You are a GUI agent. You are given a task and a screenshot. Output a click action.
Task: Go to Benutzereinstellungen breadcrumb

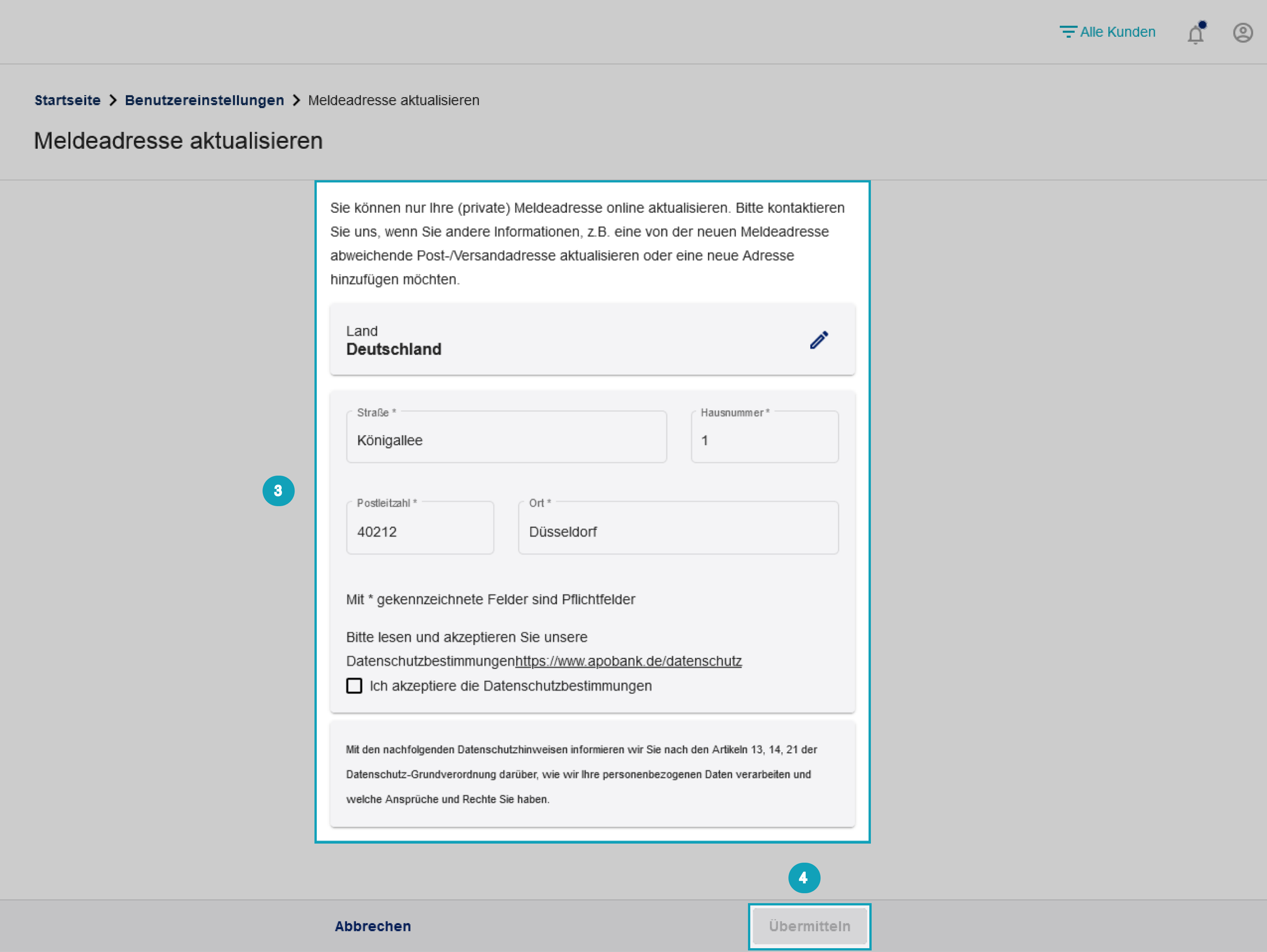point(205,100)
